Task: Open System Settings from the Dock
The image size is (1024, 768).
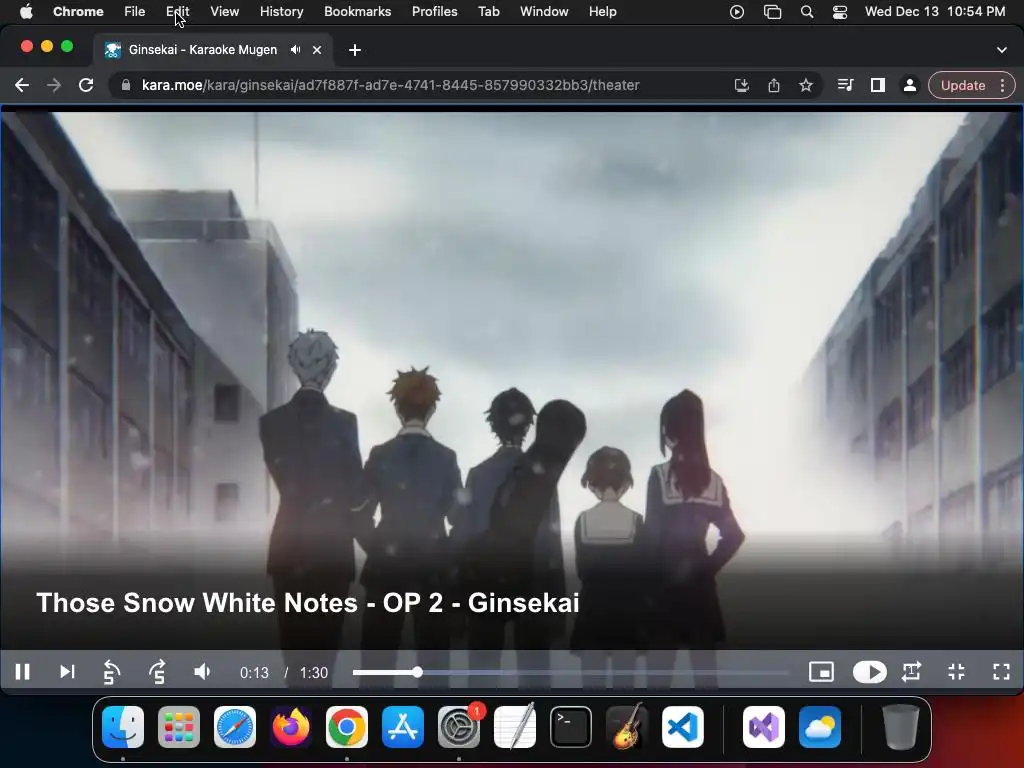Action: click(459, 727)
